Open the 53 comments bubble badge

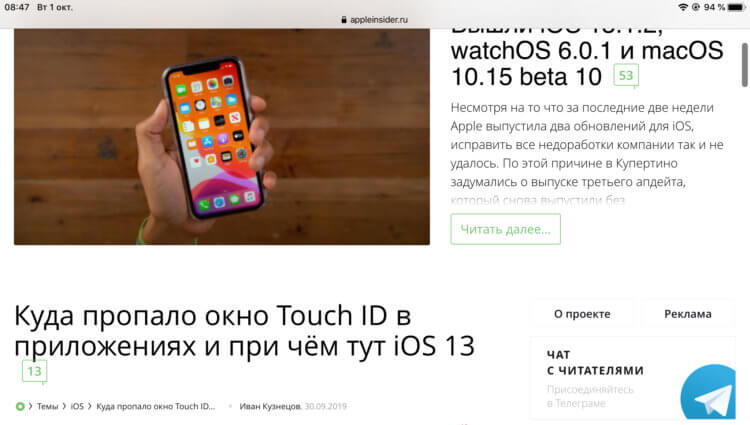(x=626, y=76)
